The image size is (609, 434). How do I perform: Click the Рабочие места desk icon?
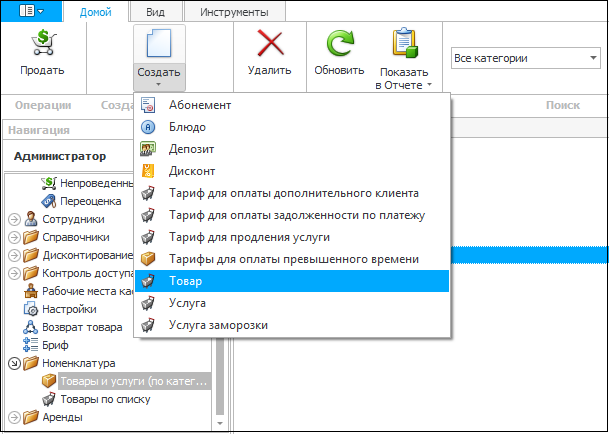(31, 291)
